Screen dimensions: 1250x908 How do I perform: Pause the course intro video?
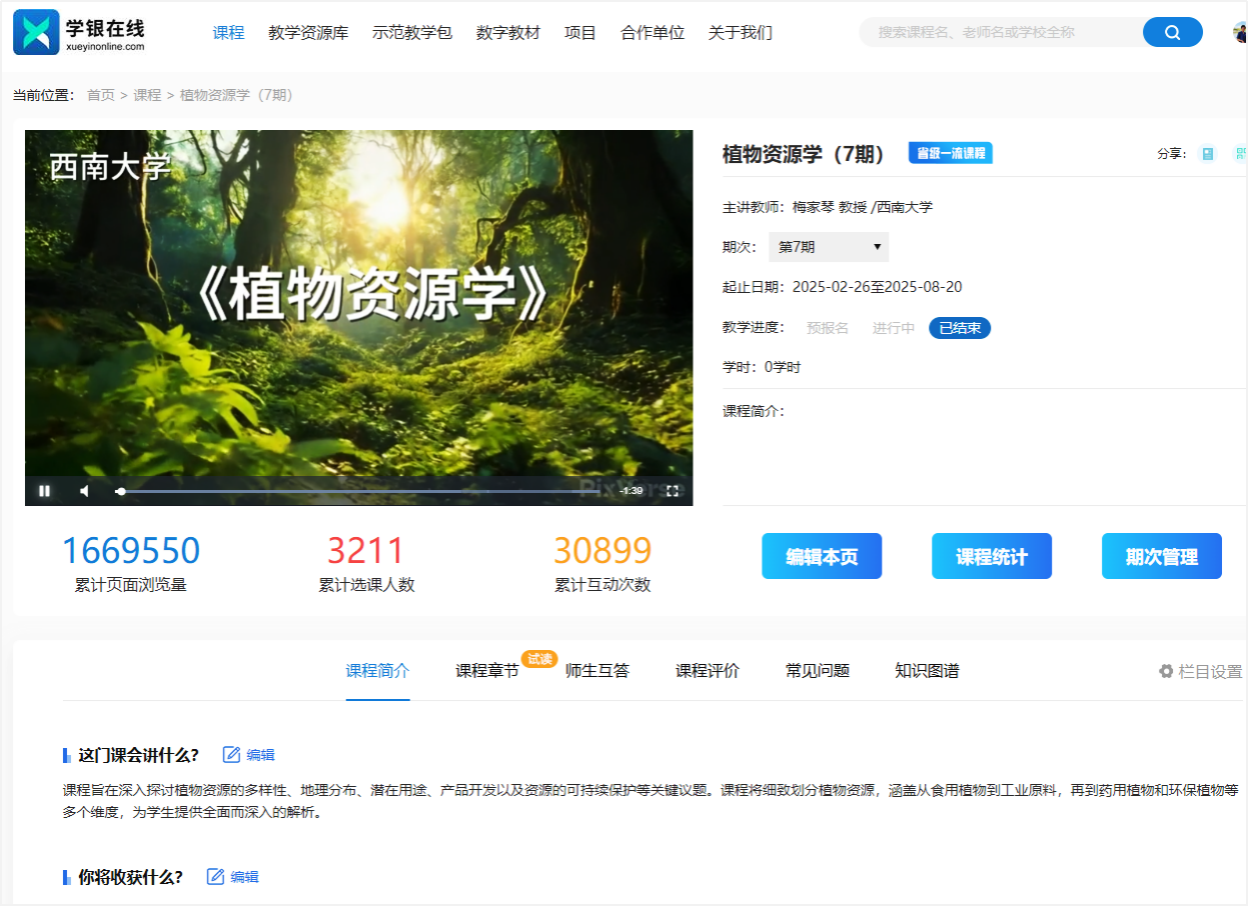pyautogui.click(x=44, y=490)
